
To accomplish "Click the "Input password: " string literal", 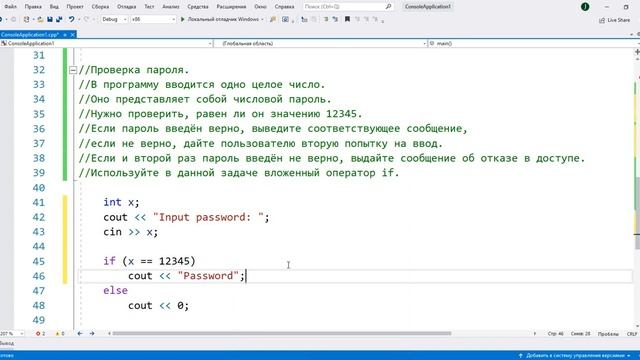I will pyautogui.click(x=208, y=217).
